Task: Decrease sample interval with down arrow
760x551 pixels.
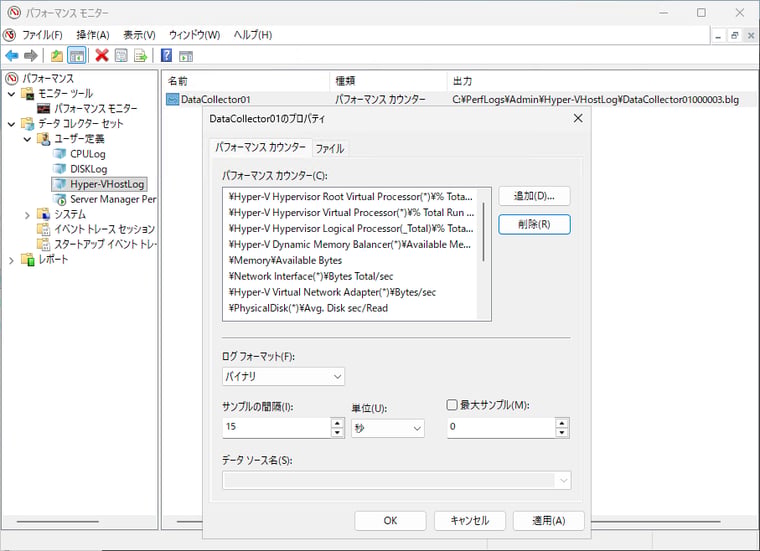Action: [x=337, y=432]
